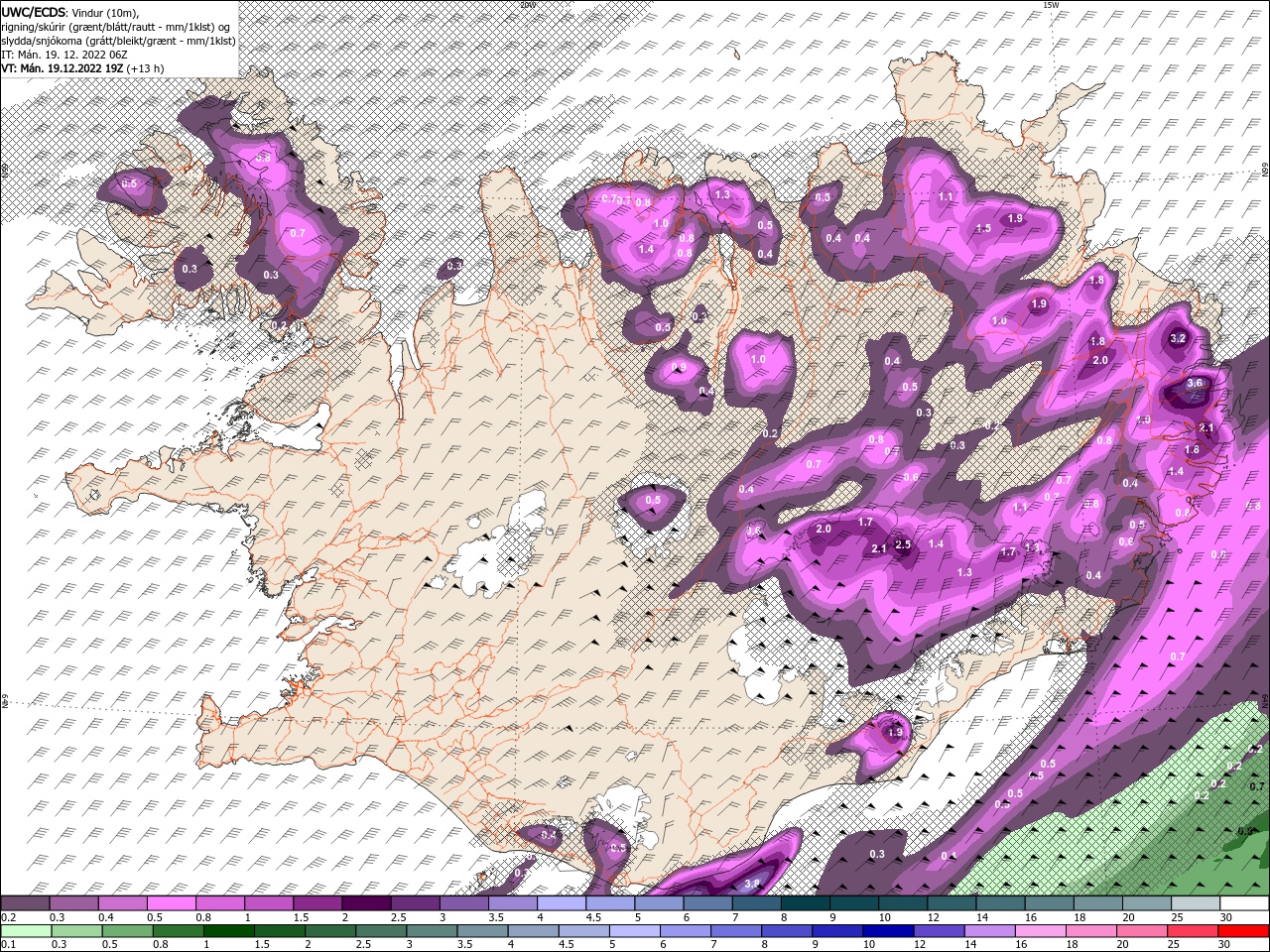Viewport: 1270px width, 952px height.
Task: Click the red rain-scale swatch labelled 30
Action: click(x=1245, y=932)
